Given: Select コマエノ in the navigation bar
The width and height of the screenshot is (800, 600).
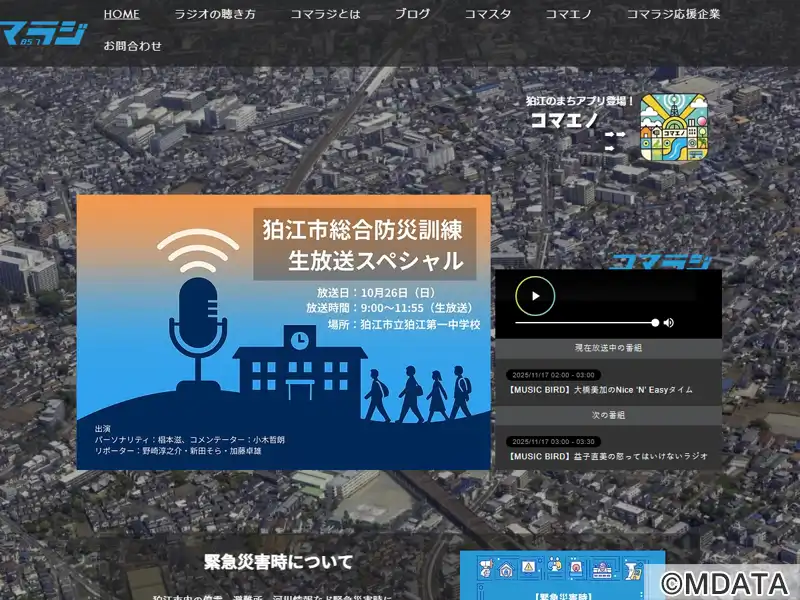Looking at the screenshot, I should pos(568,14).
